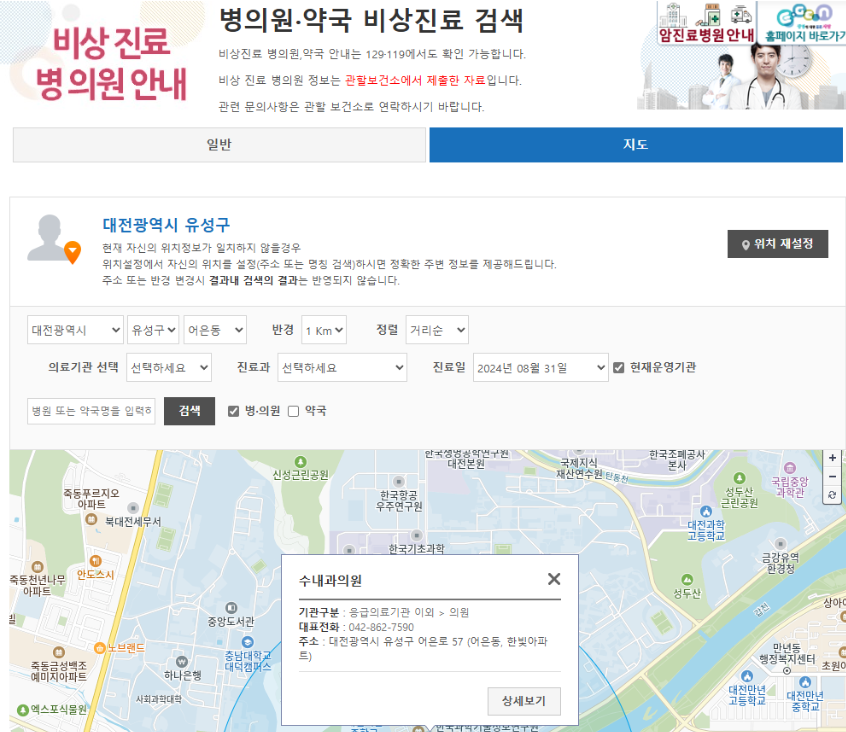Click the 사회과학대학 map label

(x=159, y=699)
